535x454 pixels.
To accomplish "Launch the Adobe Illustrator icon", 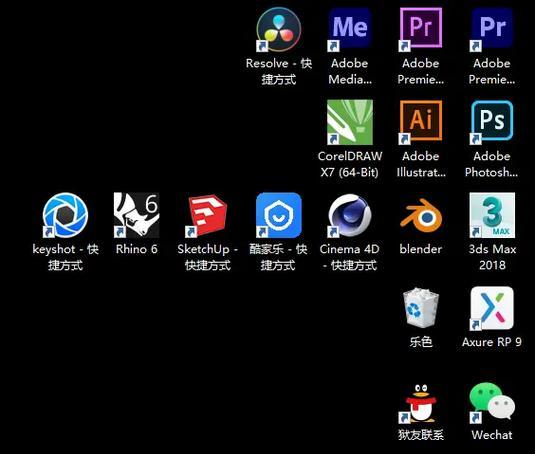I will click(421, 122).
